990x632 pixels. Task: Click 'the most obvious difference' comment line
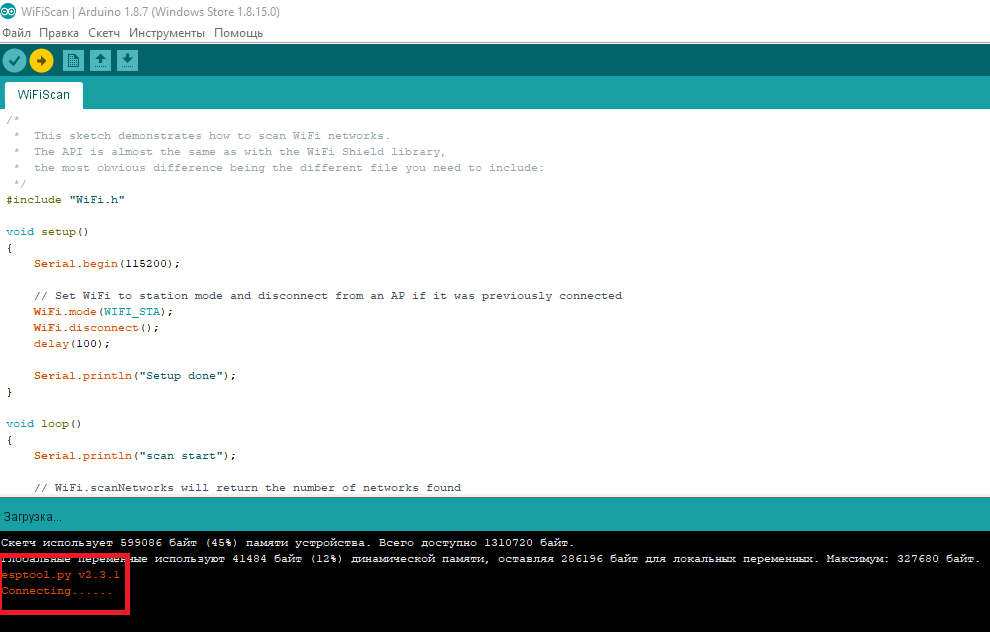[x=289, y=168]
